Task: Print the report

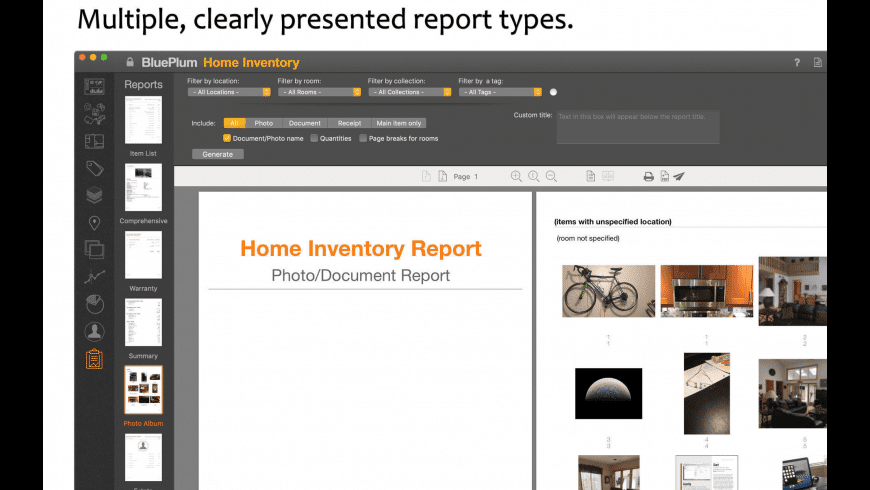Action: (x=648, y=176)
